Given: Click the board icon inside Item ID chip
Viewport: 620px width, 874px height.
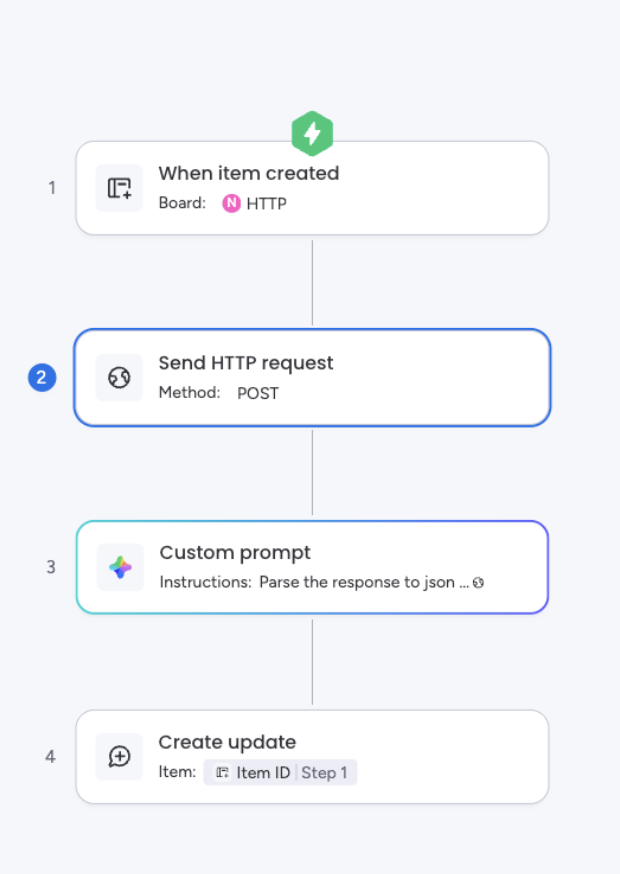Looking at the screenshot, I should (x=222, y=773).
